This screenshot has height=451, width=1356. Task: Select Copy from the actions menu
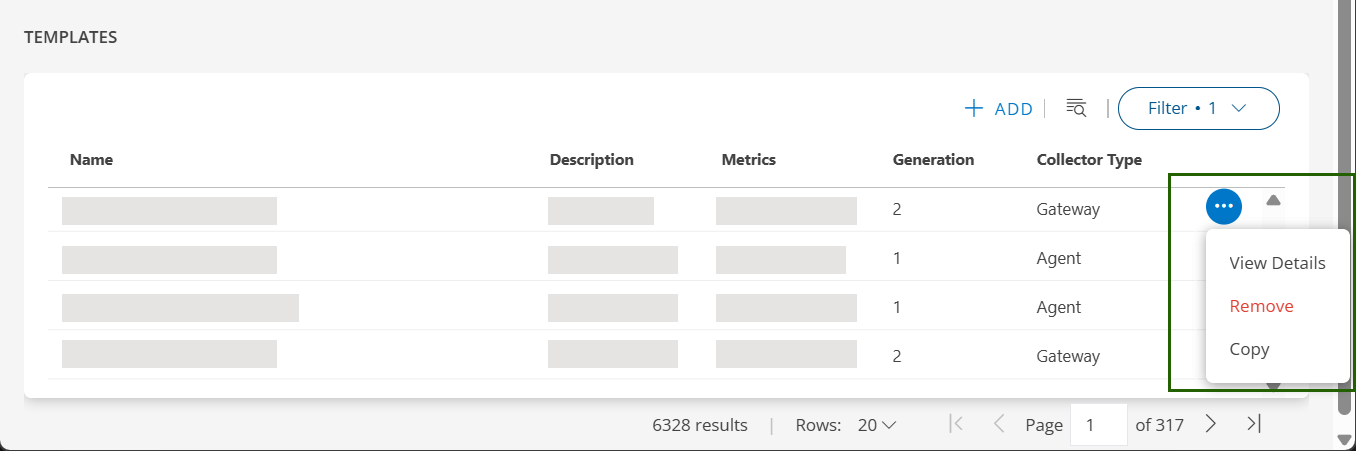point(1249,349)
